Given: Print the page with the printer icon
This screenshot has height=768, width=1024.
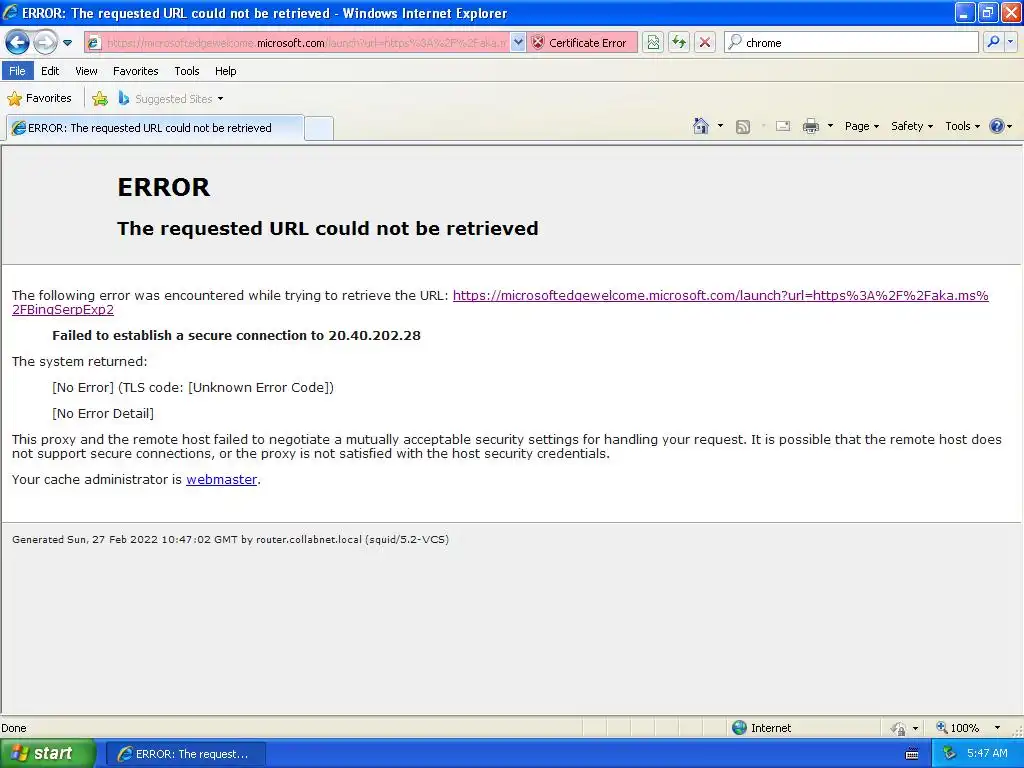Looking at the screenshot, I should click(810, 126).
